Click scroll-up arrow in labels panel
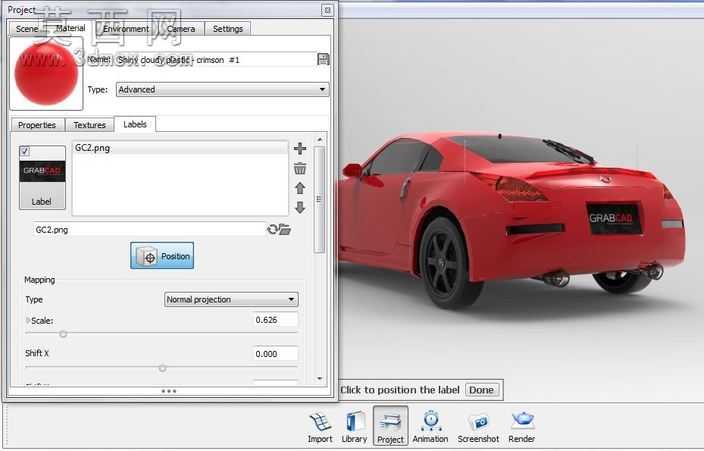The image size is (704, 451). [x=319, y=140]
